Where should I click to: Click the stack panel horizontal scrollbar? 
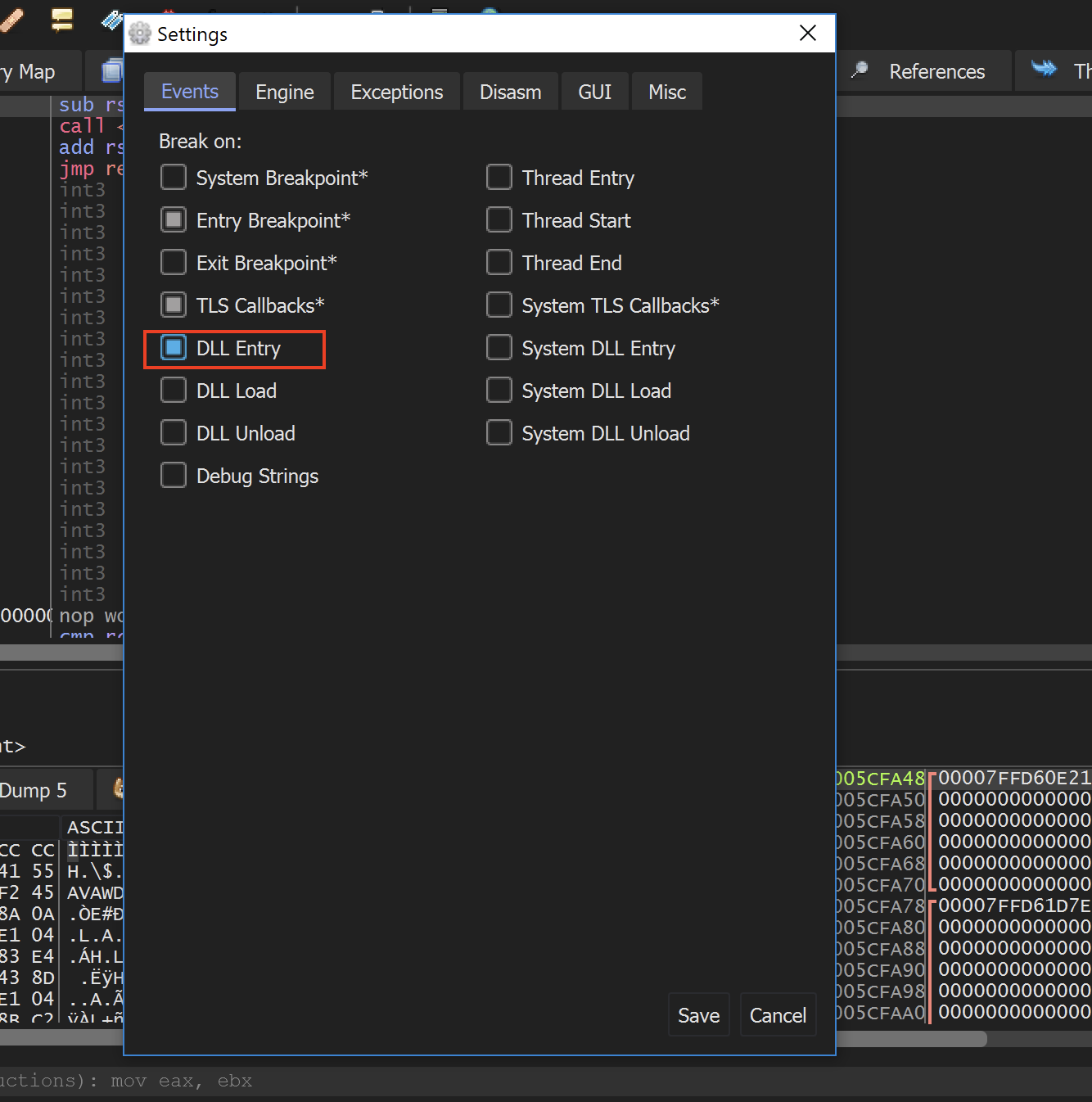(x=911, y=1039)
